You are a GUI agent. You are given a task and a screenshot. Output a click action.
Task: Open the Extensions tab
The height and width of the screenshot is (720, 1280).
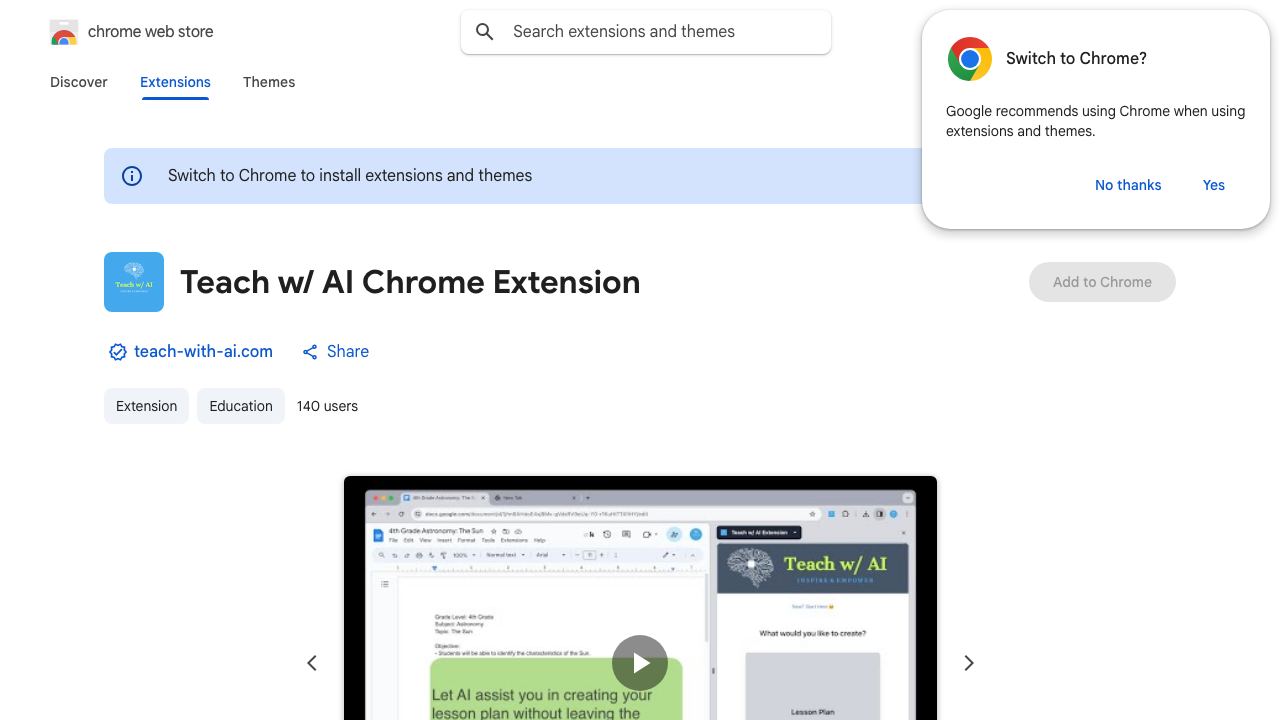[175, 82]
